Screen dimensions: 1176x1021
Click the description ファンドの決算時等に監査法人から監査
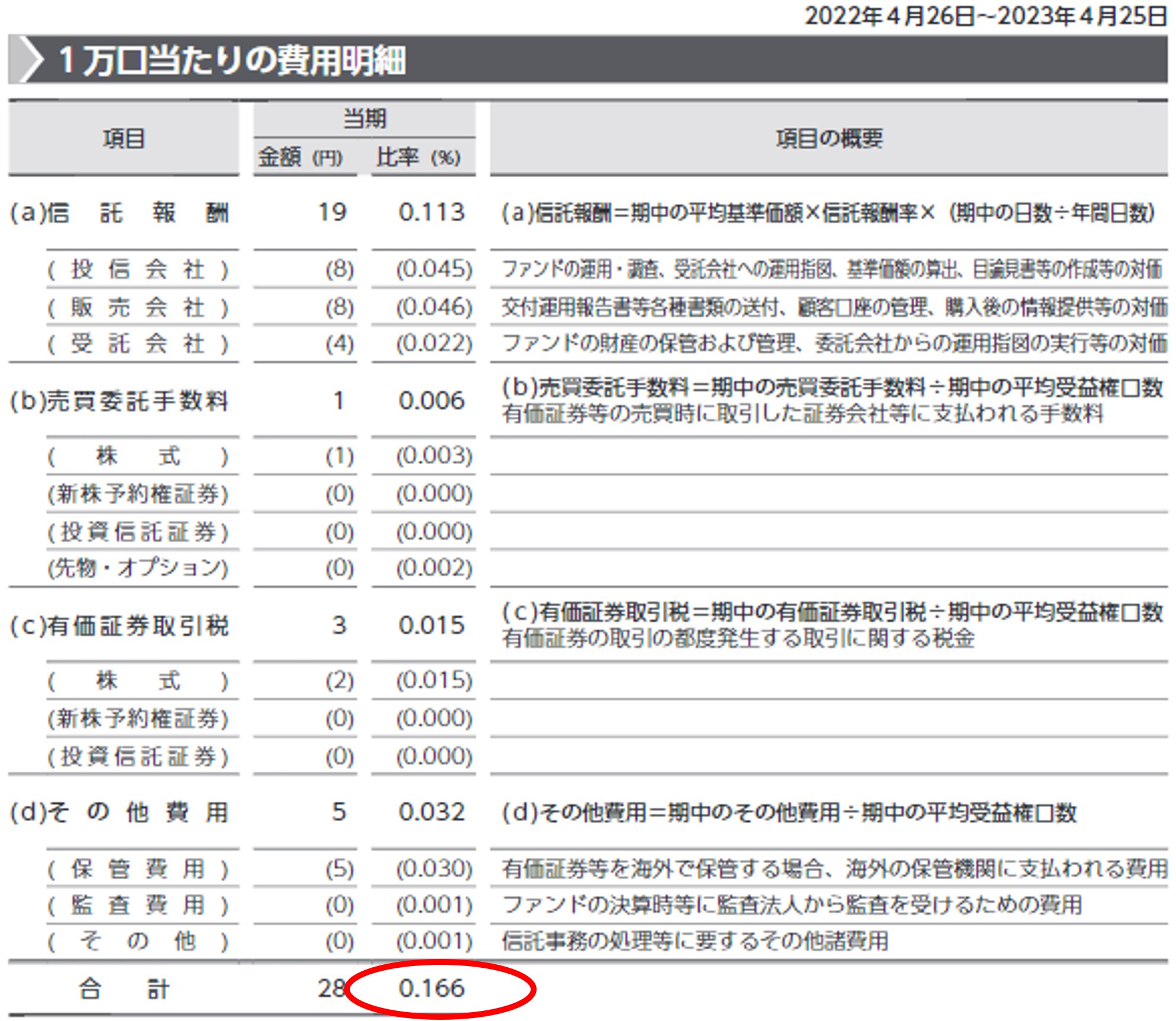792,905
